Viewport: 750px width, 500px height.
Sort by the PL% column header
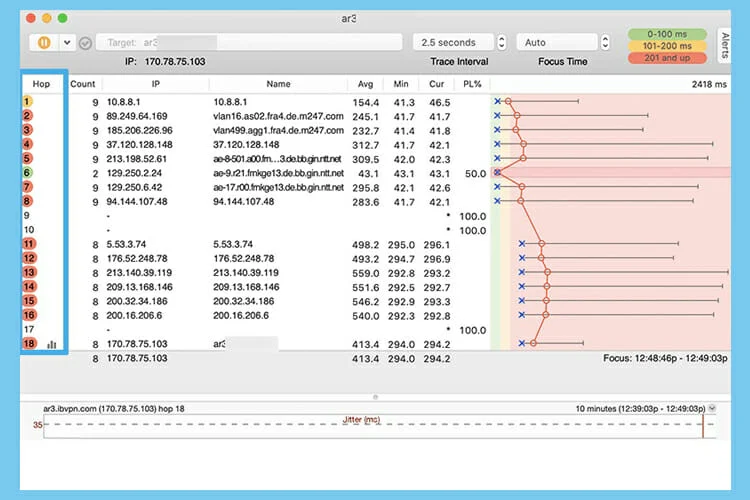(x=472, y=84)
